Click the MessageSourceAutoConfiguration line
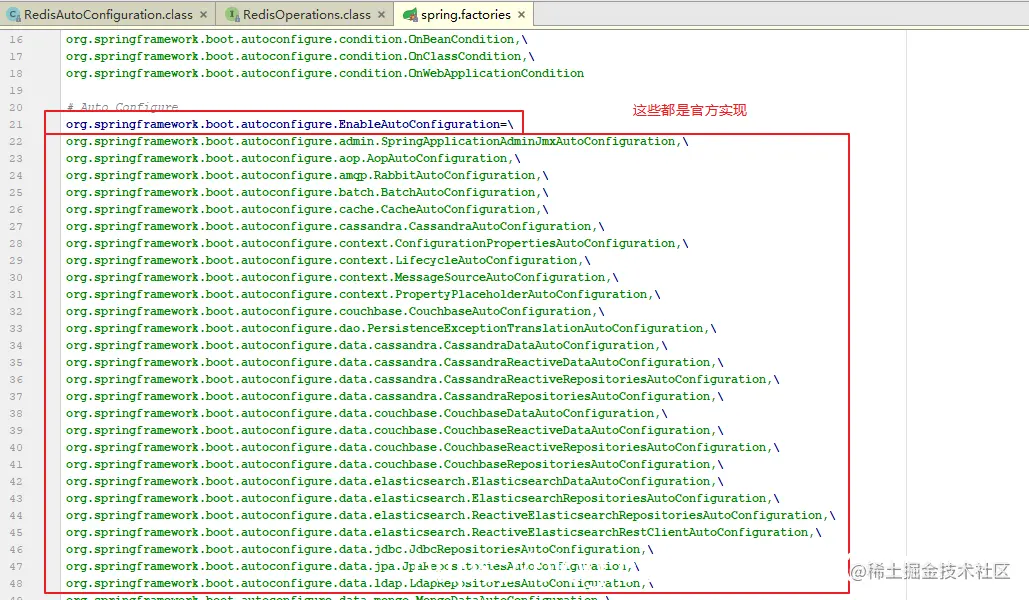 342,278
